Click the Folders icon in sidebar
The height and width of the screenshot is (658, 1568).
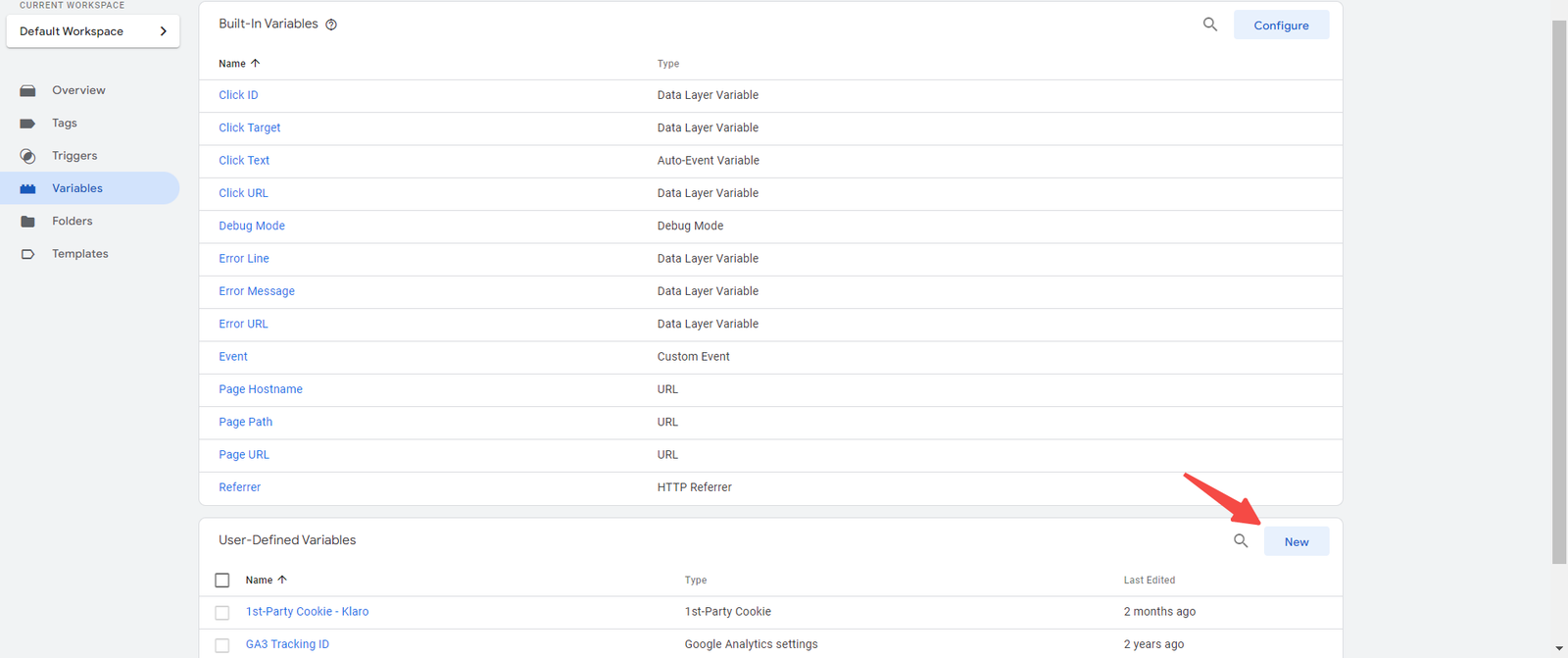coord(27,222)
